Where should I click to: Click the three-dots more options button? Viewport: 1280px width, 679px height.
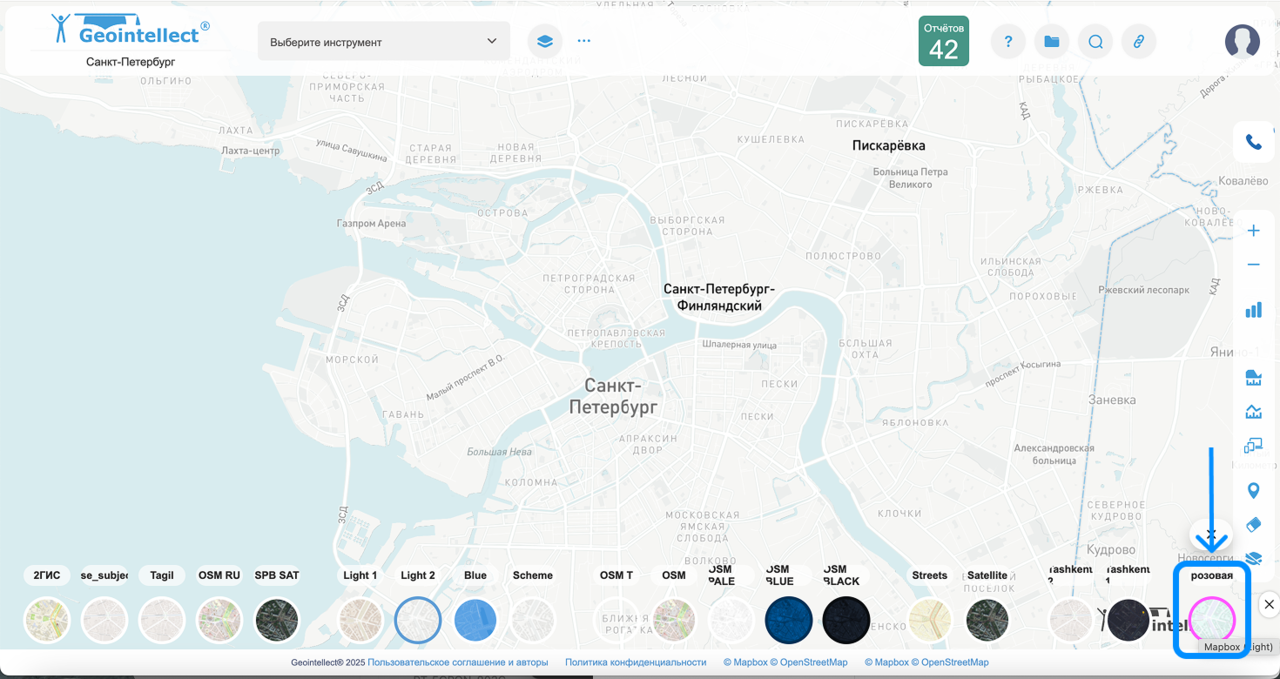pyautogui.click(x=584, y=41)
